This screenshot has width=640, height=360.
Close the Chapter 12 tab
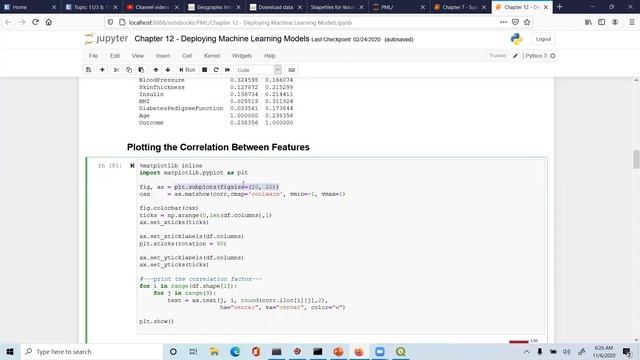(546, 7)
